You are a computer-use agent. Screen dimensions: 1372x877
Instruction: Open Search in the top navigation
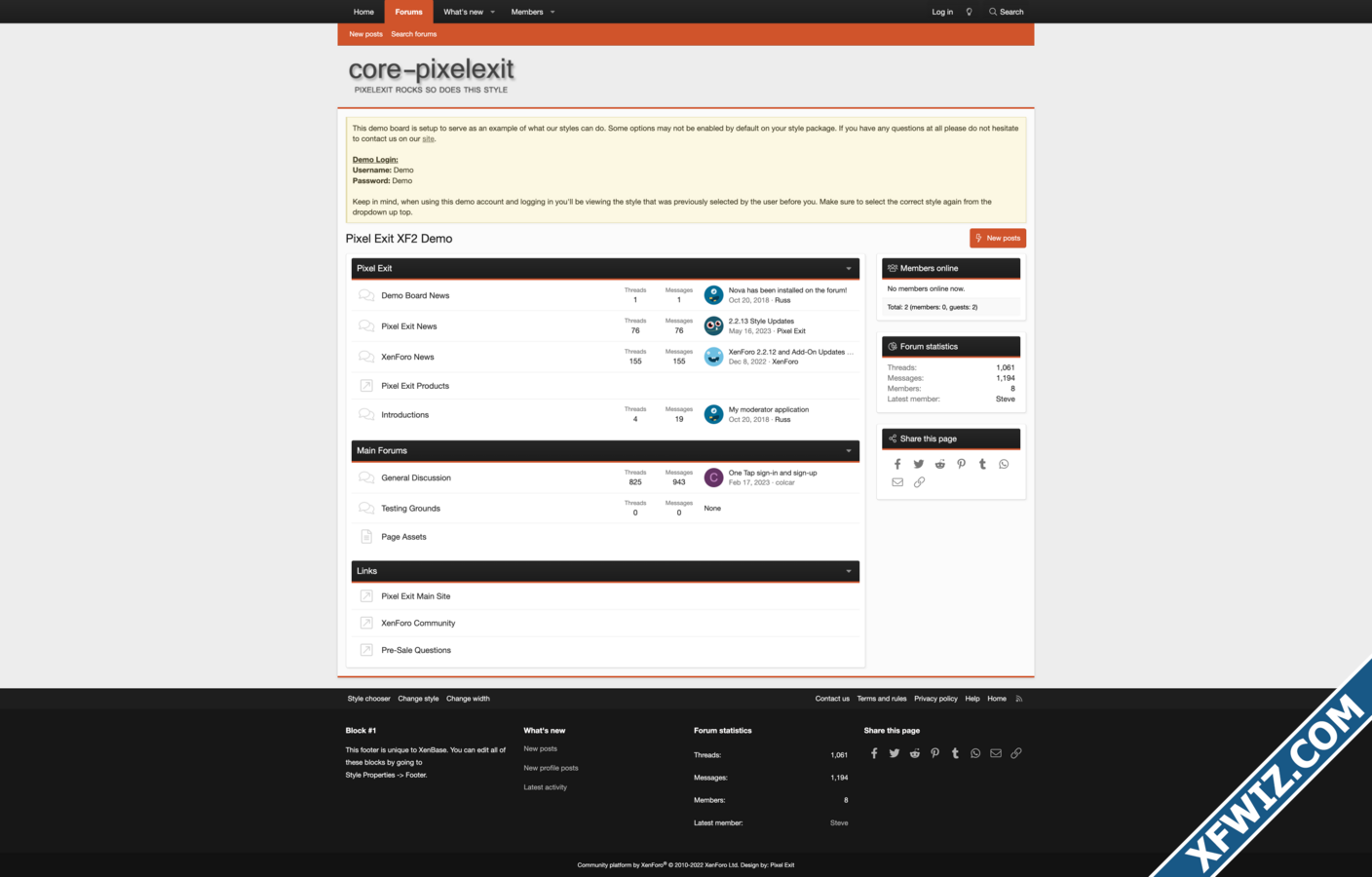point(1007,12)
